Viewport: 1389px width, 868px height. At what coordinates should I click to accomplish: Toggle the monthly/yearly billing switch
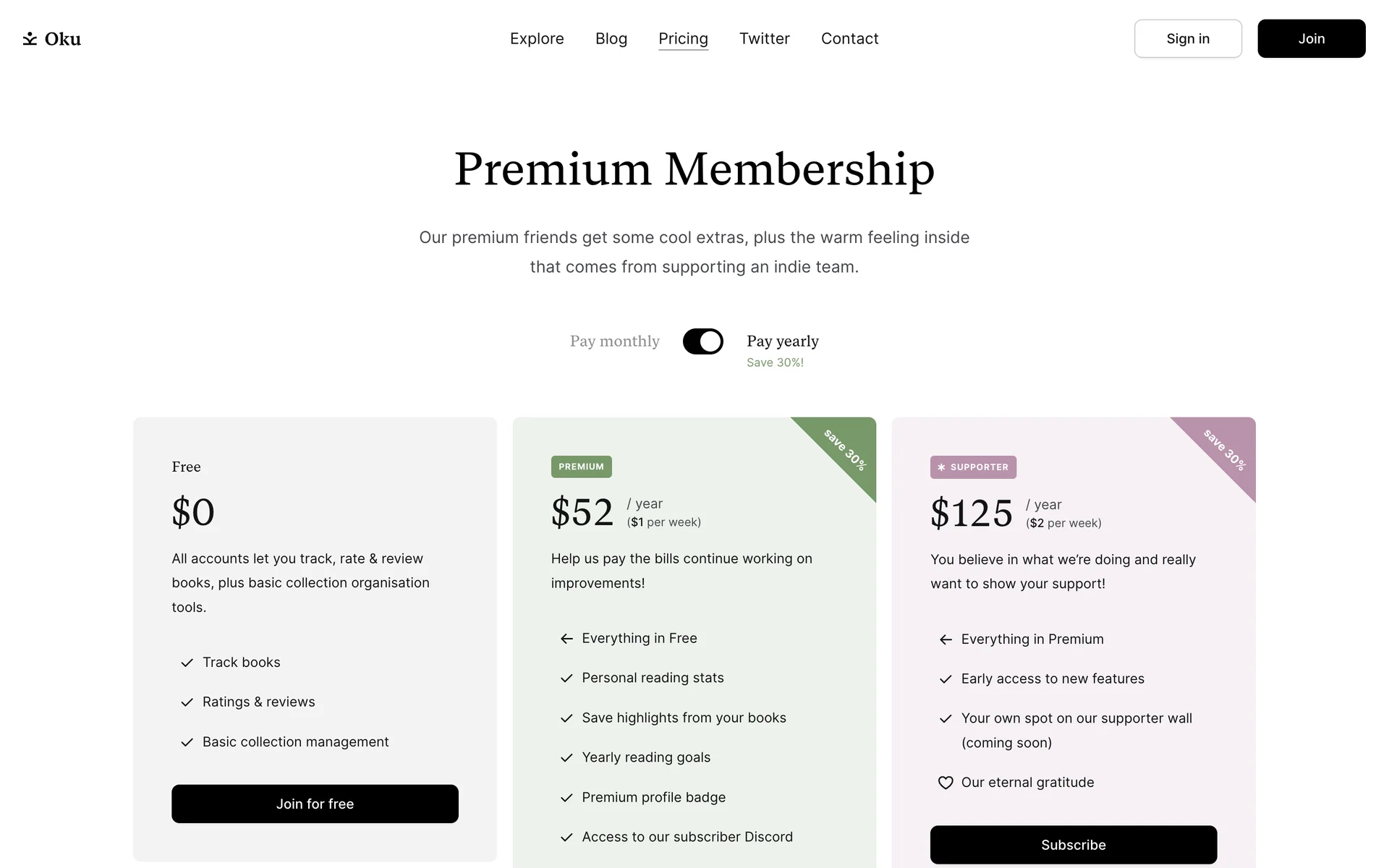[702, 341]
